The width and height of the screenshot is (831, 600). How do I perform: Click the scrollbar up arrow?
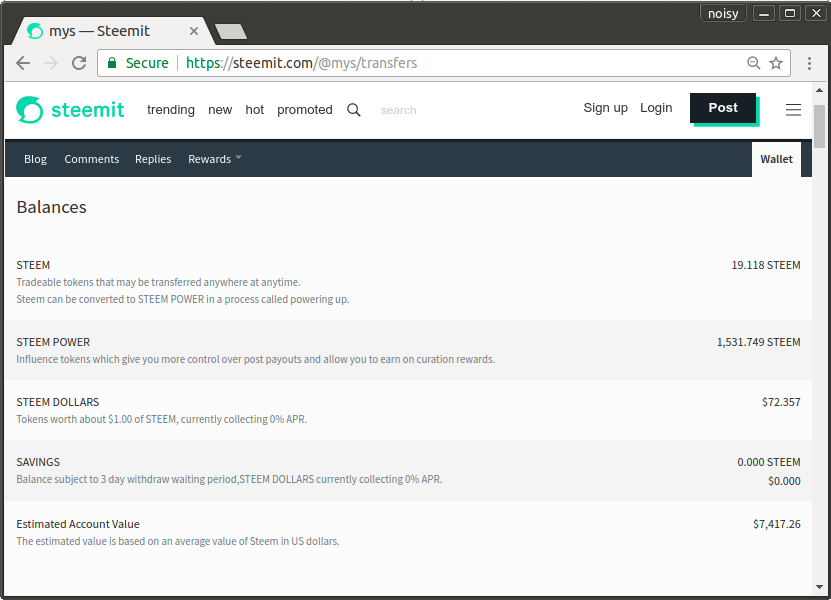pos(819,90)
